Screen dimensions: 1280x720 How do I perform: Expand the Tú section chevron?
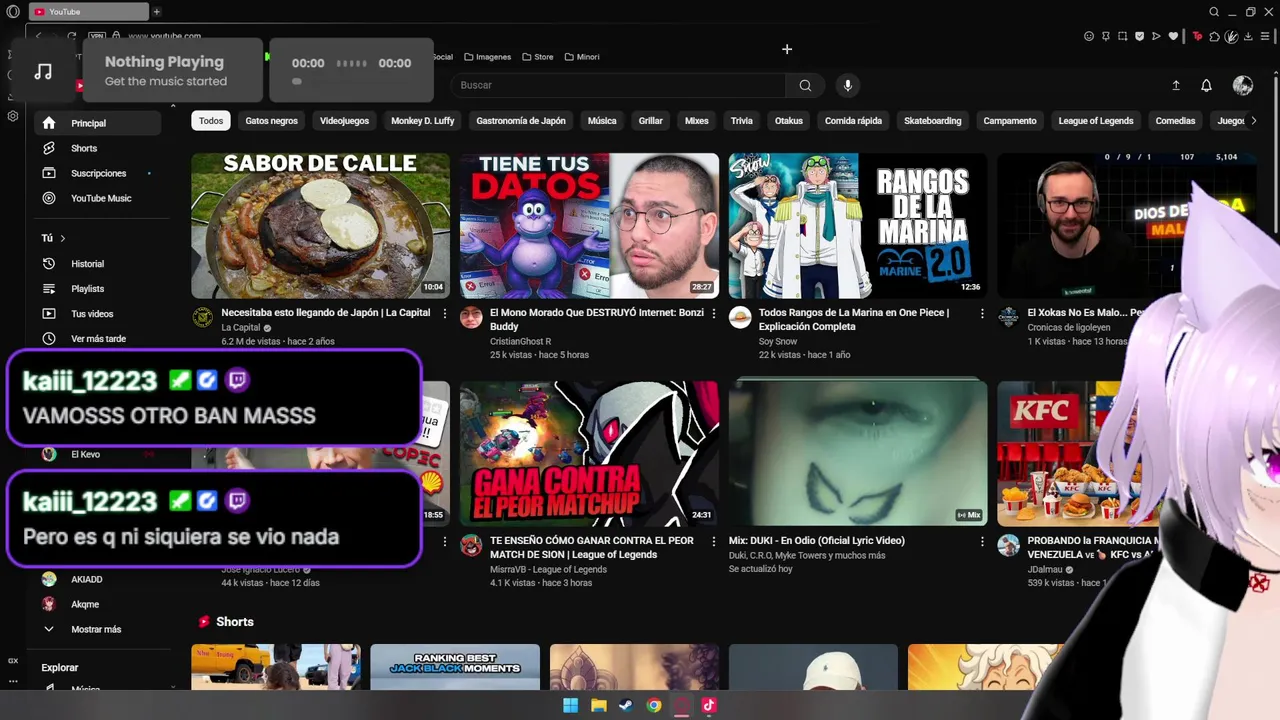(63, 238)
